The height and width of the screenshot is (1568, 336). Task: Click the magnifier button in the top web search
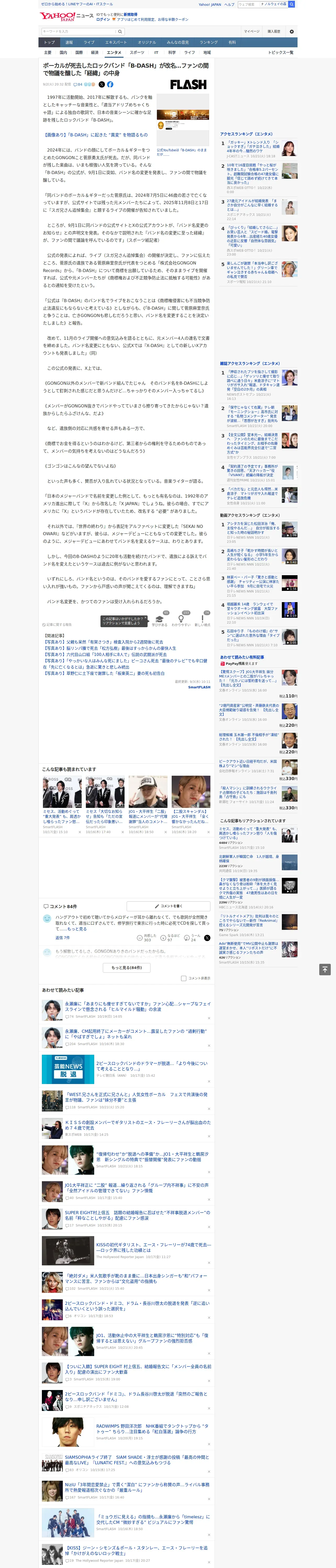point(292,4)
